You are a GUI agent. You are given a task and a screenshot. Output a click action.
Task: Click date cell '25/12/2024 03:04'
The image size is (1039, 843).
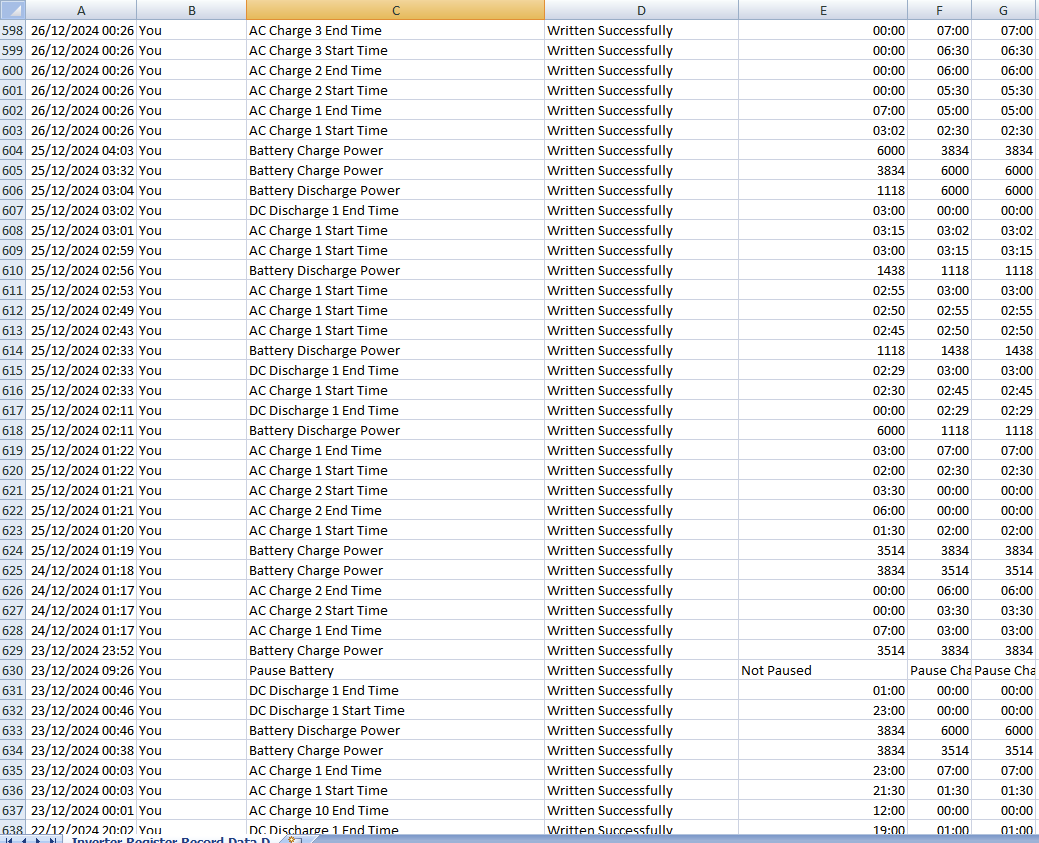(82, 190)
